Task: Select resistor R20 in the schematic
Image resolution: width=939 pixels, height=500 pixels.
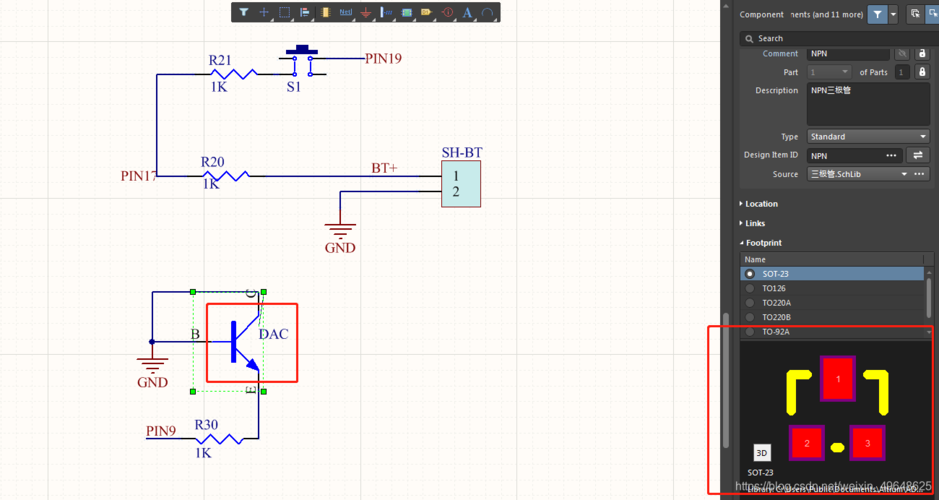Action: click(226, 175)
